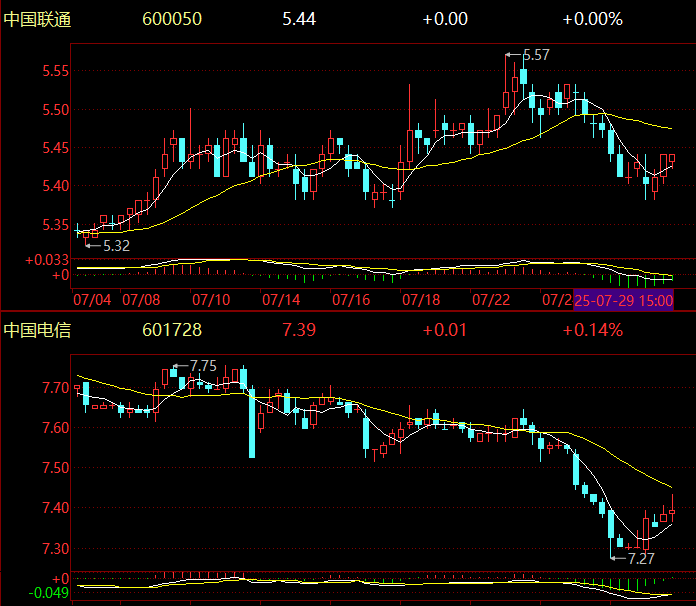Click the +0.01 change value

coord(445,330)
